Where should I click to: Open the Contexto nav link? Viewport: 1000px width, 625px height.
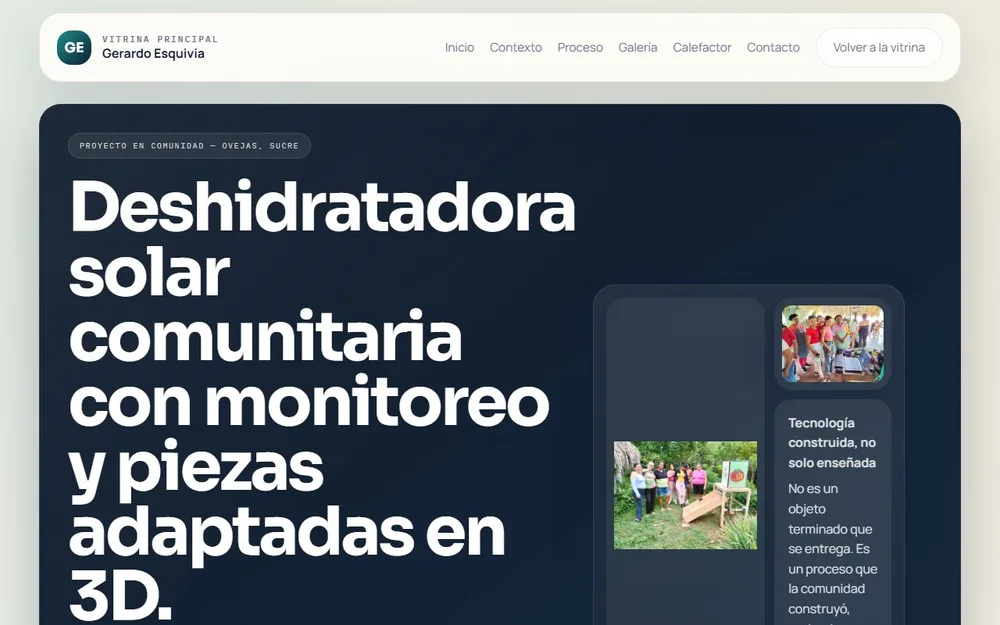(x=515, y=47)
